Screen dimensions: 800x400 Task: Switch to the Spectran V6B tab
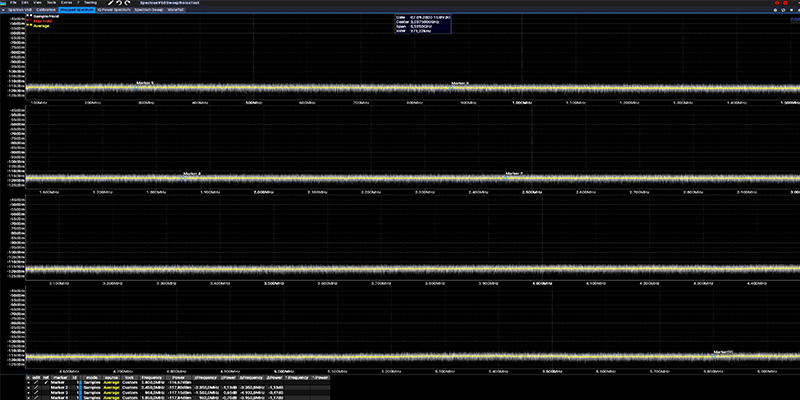pyautogui.click(x=20, y=10)
